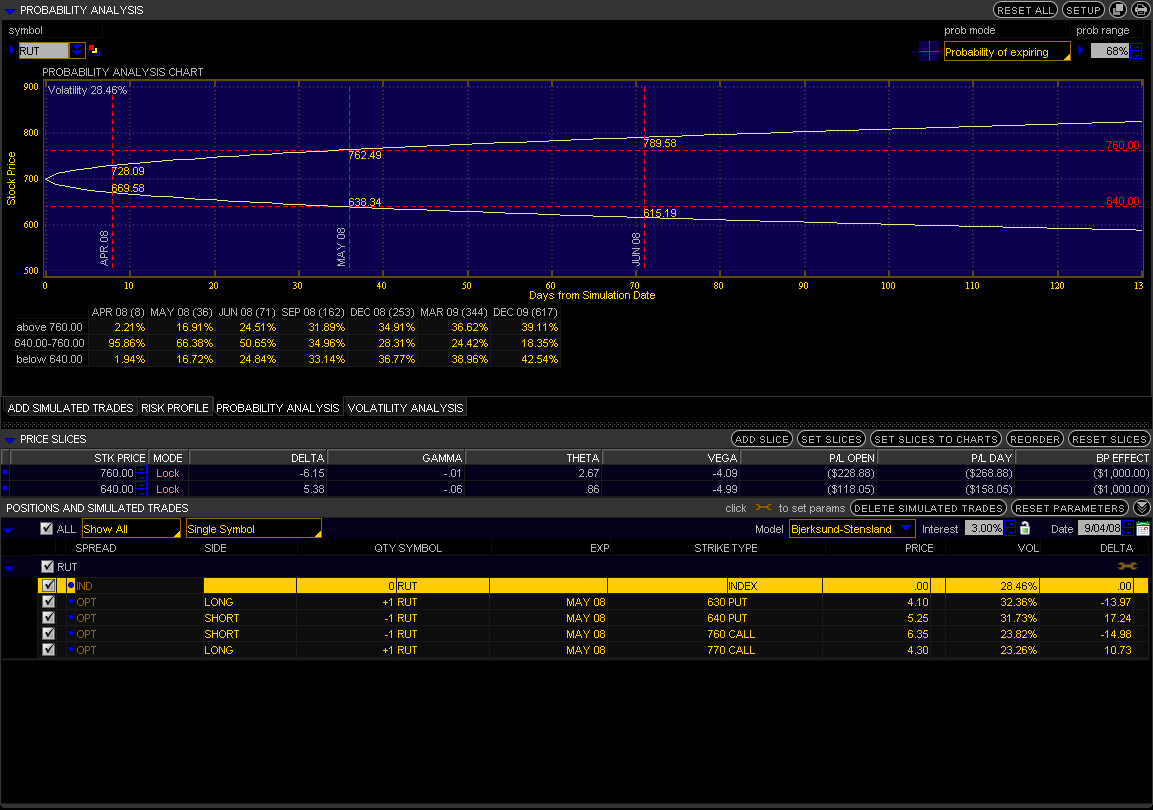The width and height of the screenshot is (1153, 810).
Task: Click the colored link icon beside symbol
Action: [94, 50]
